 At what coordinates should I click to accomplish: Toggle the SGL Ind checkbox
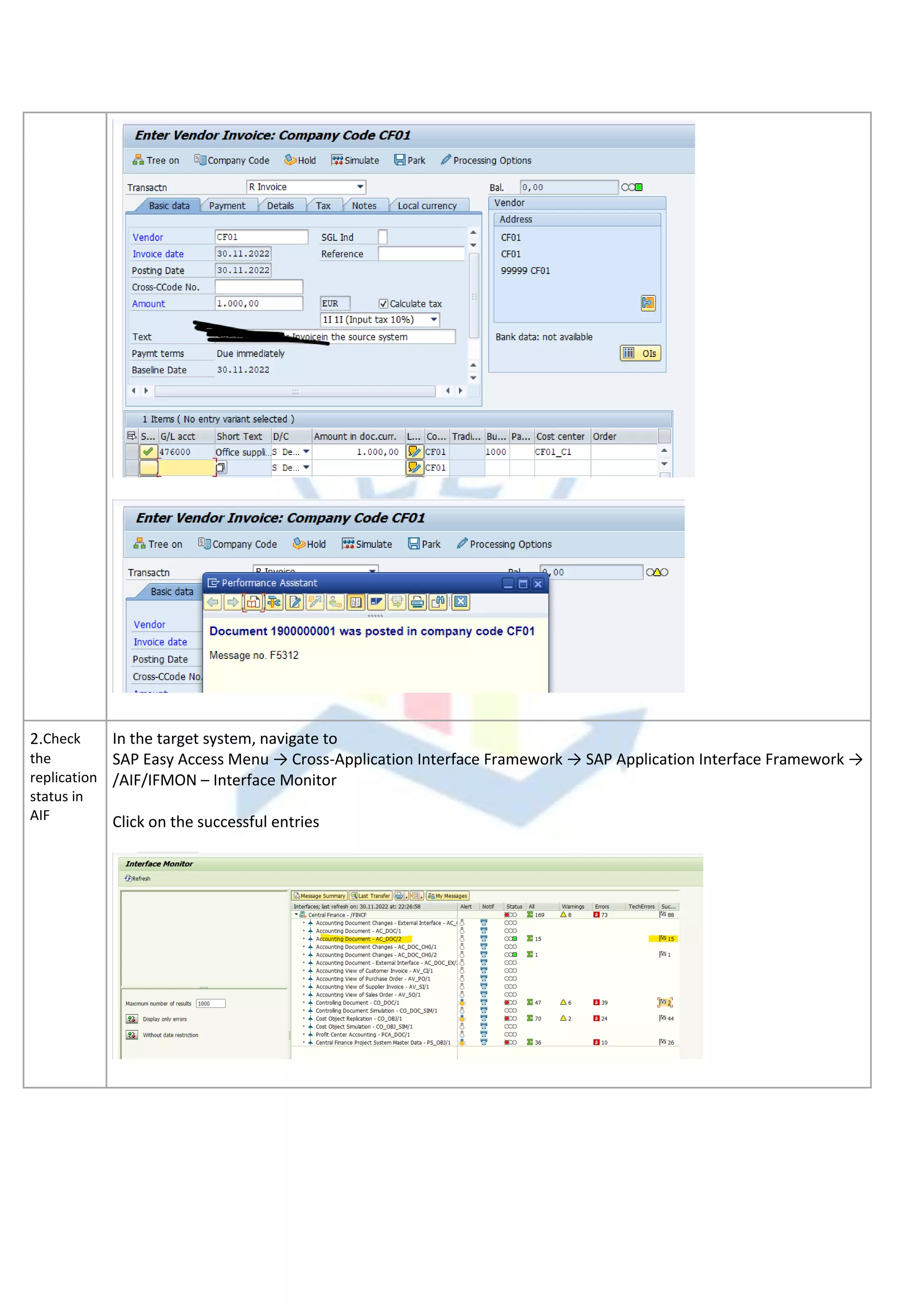point(383,237)
